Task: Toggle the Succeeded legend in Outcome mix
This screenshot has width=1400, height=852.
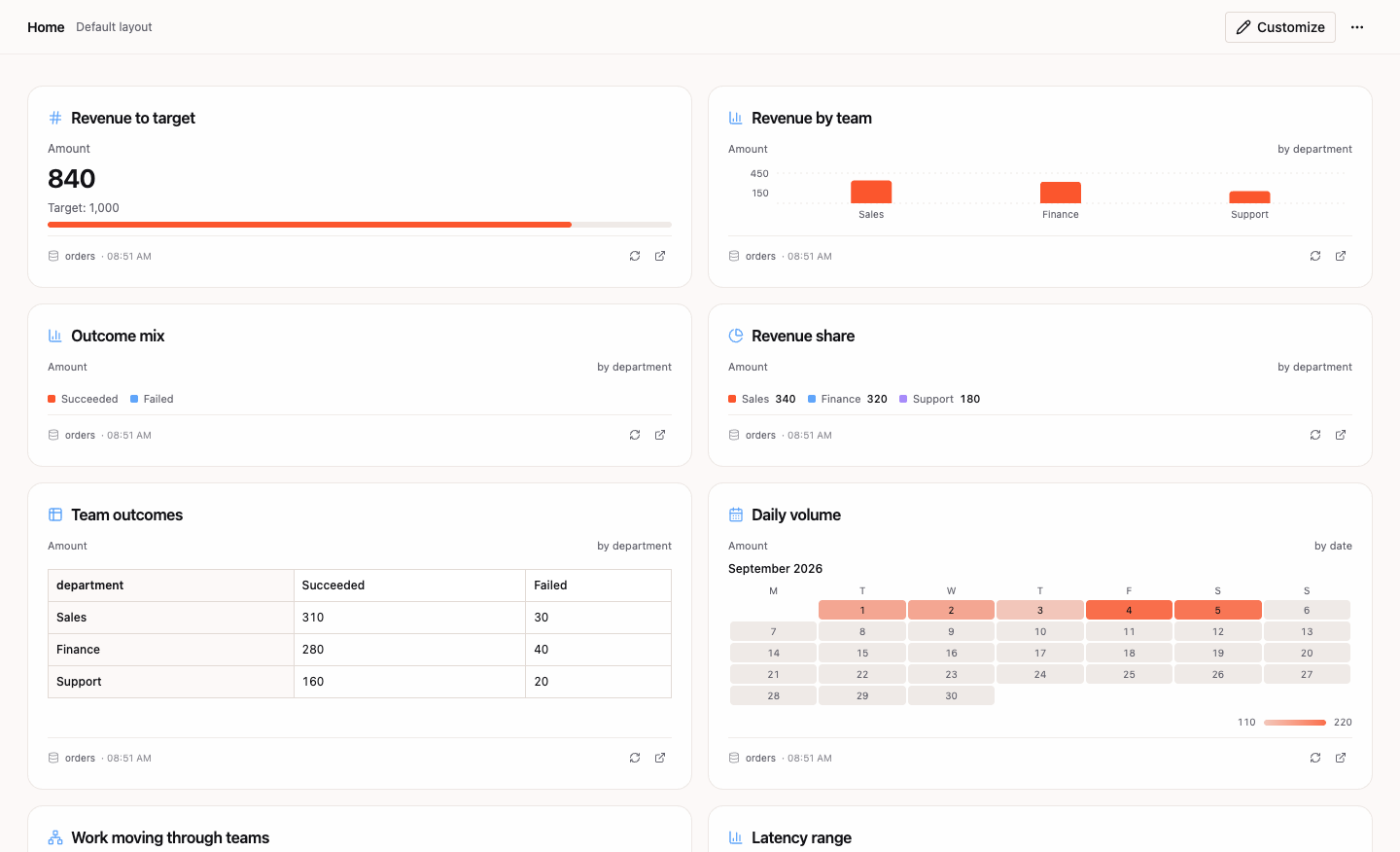Action: tap(83, 399)
